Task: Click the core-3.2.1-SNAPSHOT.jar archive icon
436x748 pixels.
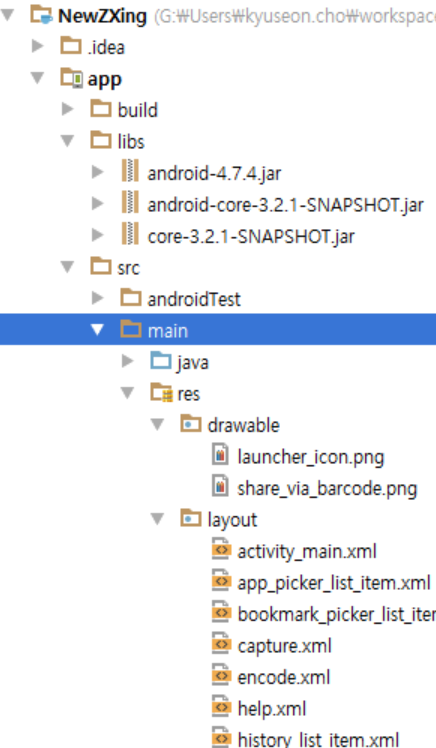Action: pos(130,234)
